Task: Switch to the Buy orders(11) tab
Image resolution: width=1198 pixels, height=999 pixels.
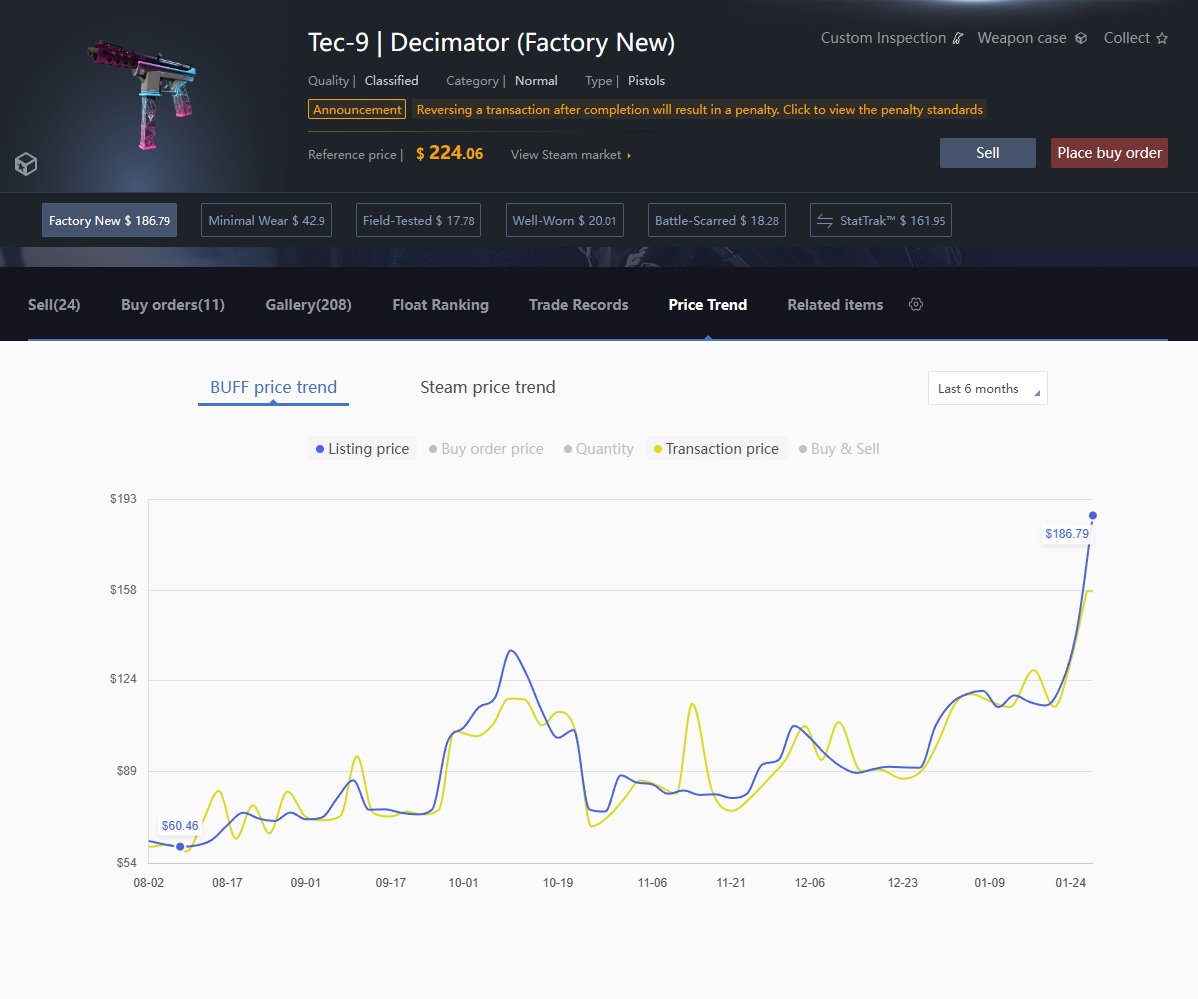Action: click(173, 305)
